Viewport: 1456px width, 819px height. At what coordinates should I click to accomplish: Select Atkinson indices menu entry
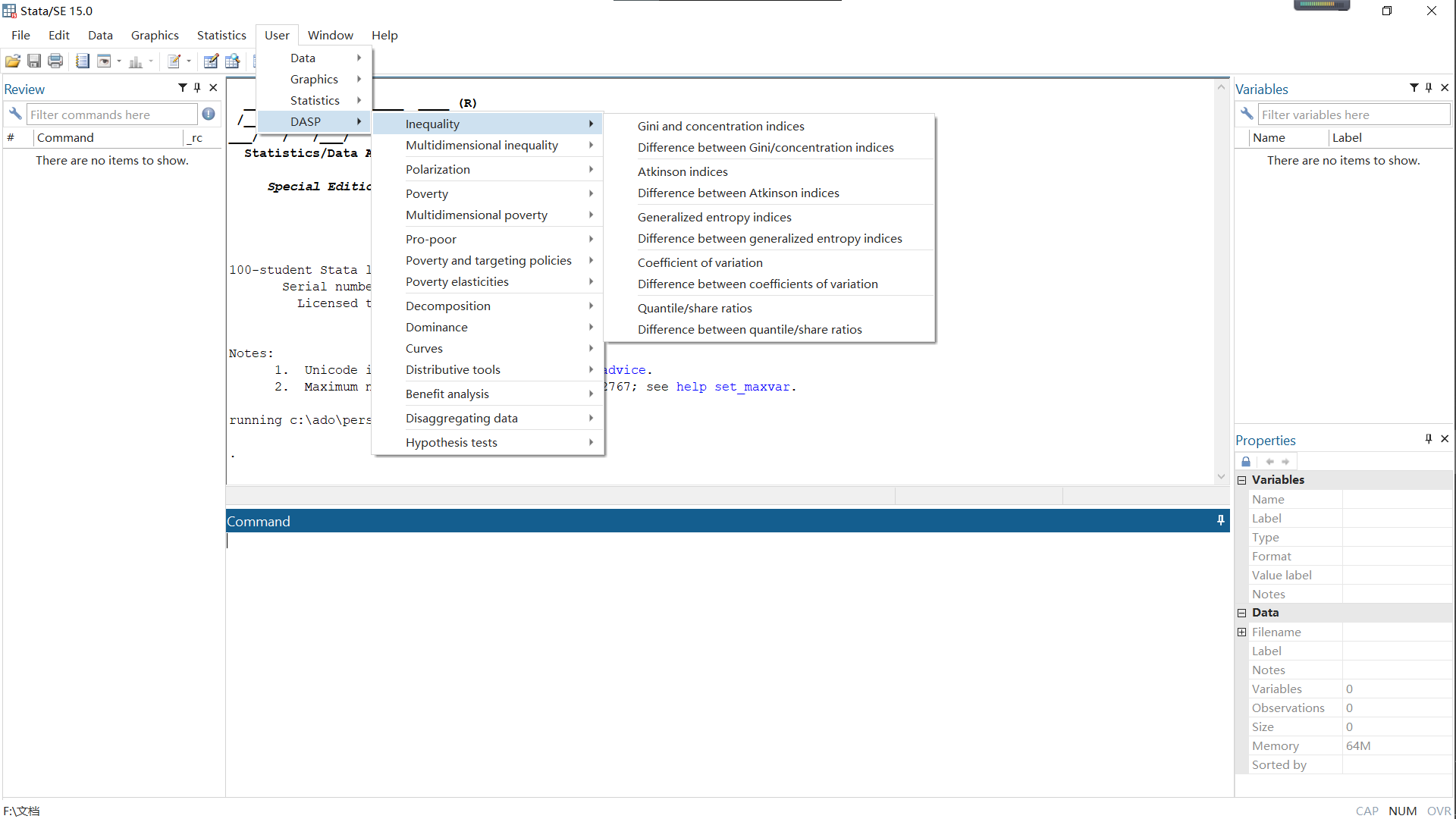click(682, 171)
